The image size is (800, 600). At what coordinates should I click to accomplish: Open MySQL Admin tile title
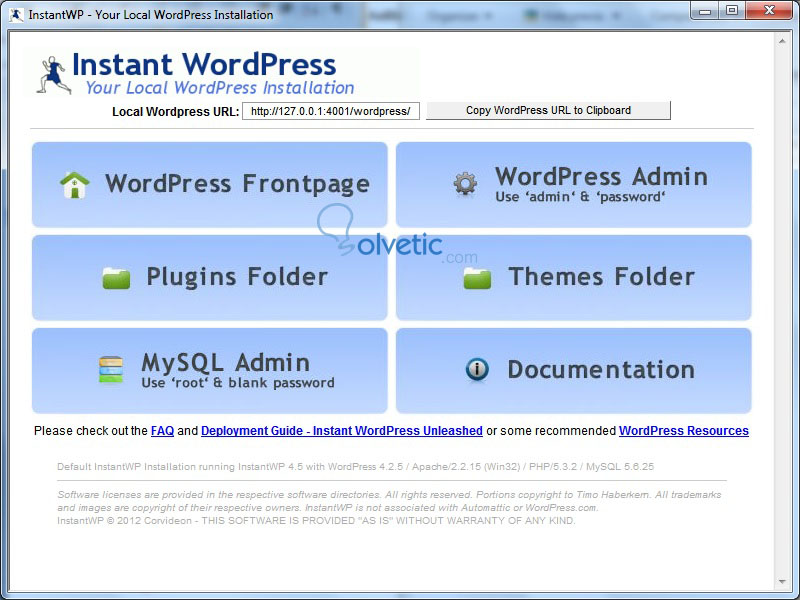tap(226, 363)
